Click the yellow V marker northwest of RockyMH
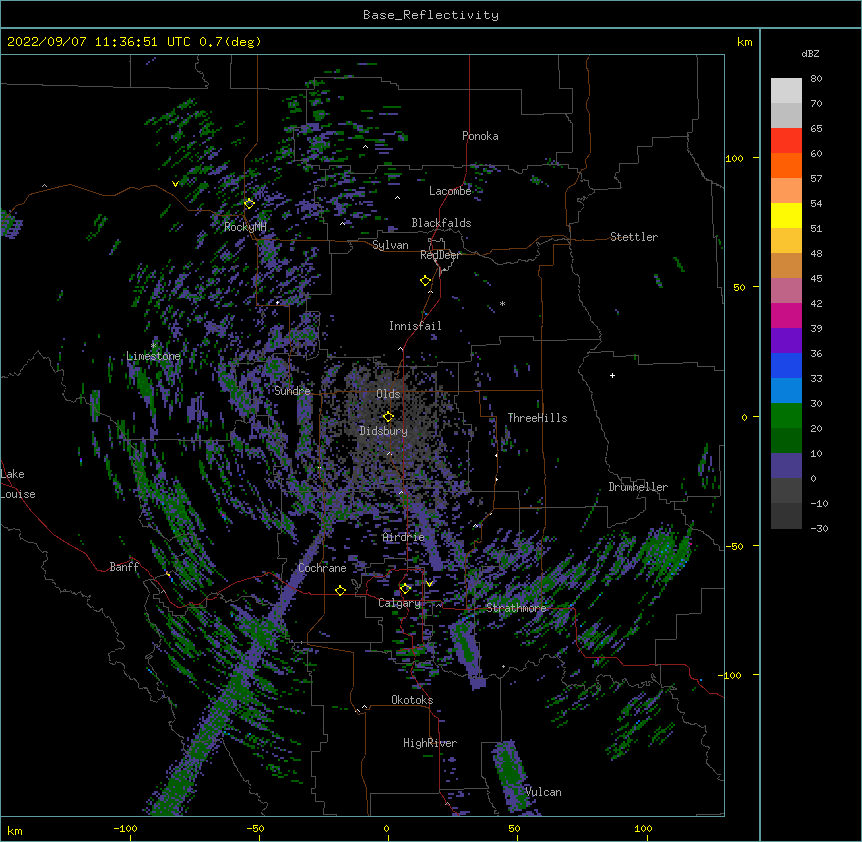862x842 pixels. click(175, 184)
